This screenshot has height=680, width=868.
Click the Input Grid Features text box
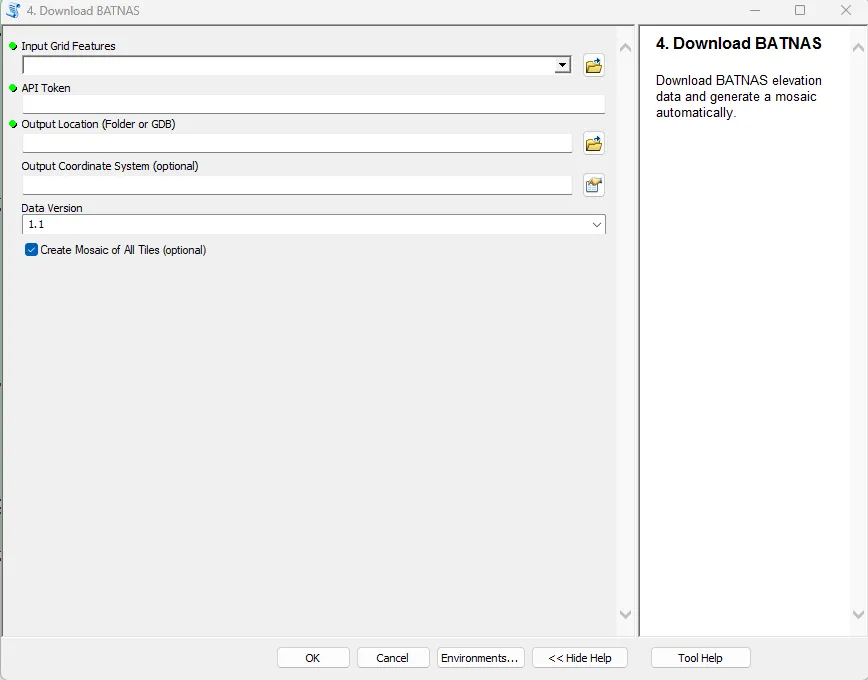point(290,65)
